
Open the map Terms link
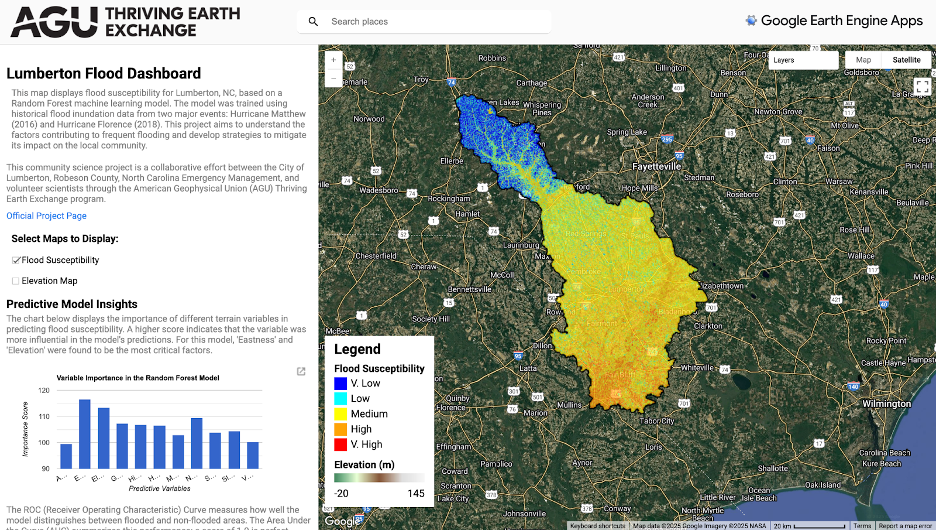coord(861,525)
